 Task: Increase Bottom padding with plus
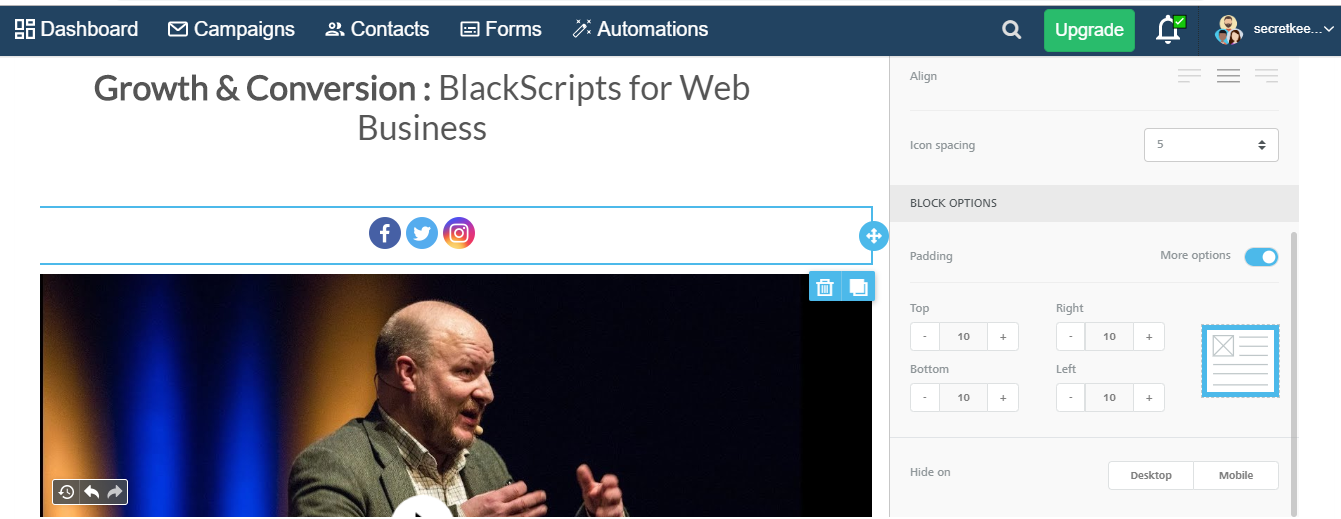pos(1003,397)
